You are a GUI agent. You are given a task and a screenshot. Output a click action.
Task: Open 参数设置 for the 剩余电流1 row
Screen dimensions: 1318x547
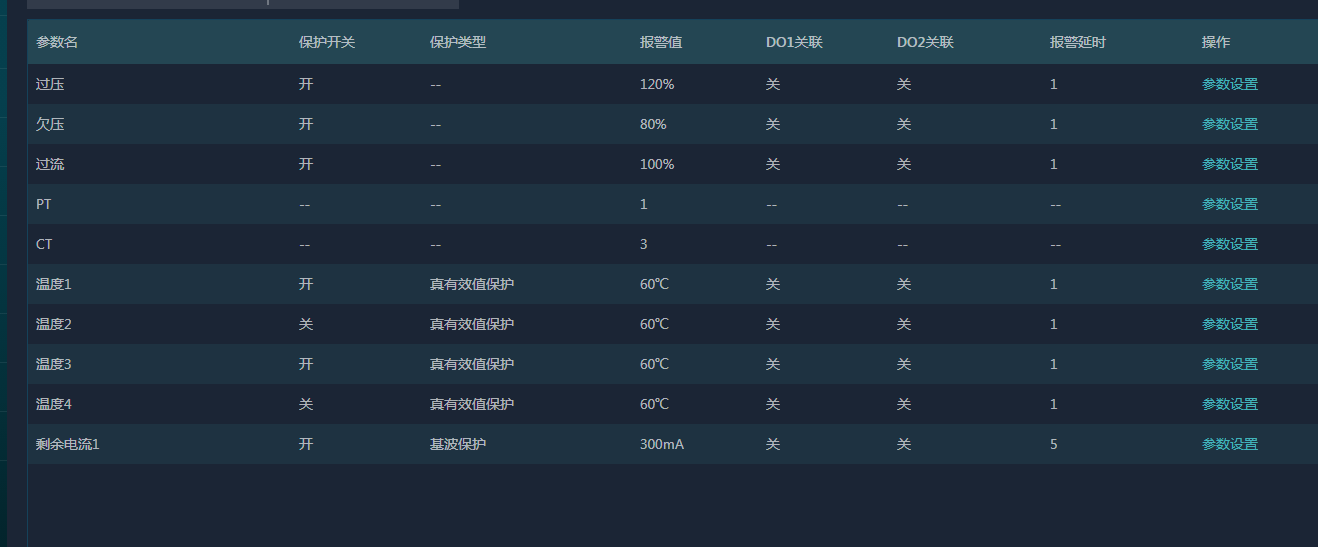[1229, 444]
